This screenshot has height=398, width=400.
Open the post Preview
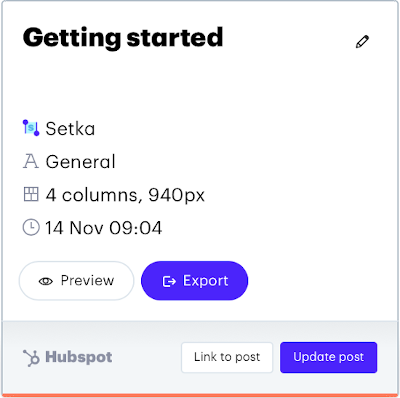point(76,281)
